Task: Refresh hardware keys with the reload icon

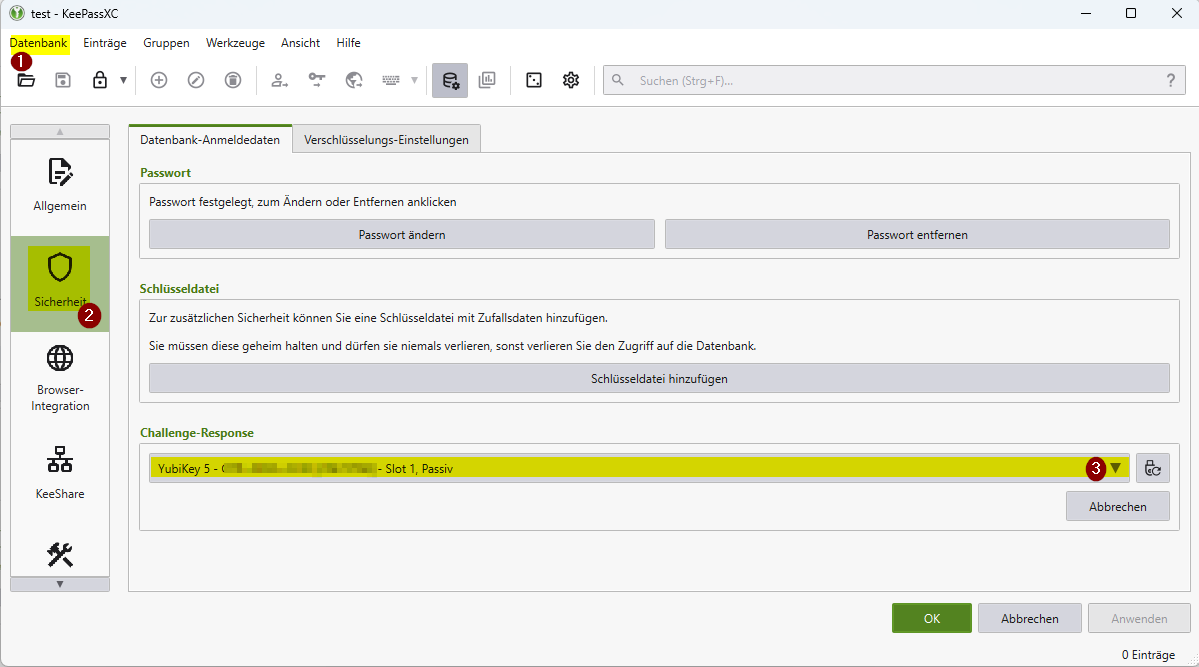Action: coord(1152,468)
